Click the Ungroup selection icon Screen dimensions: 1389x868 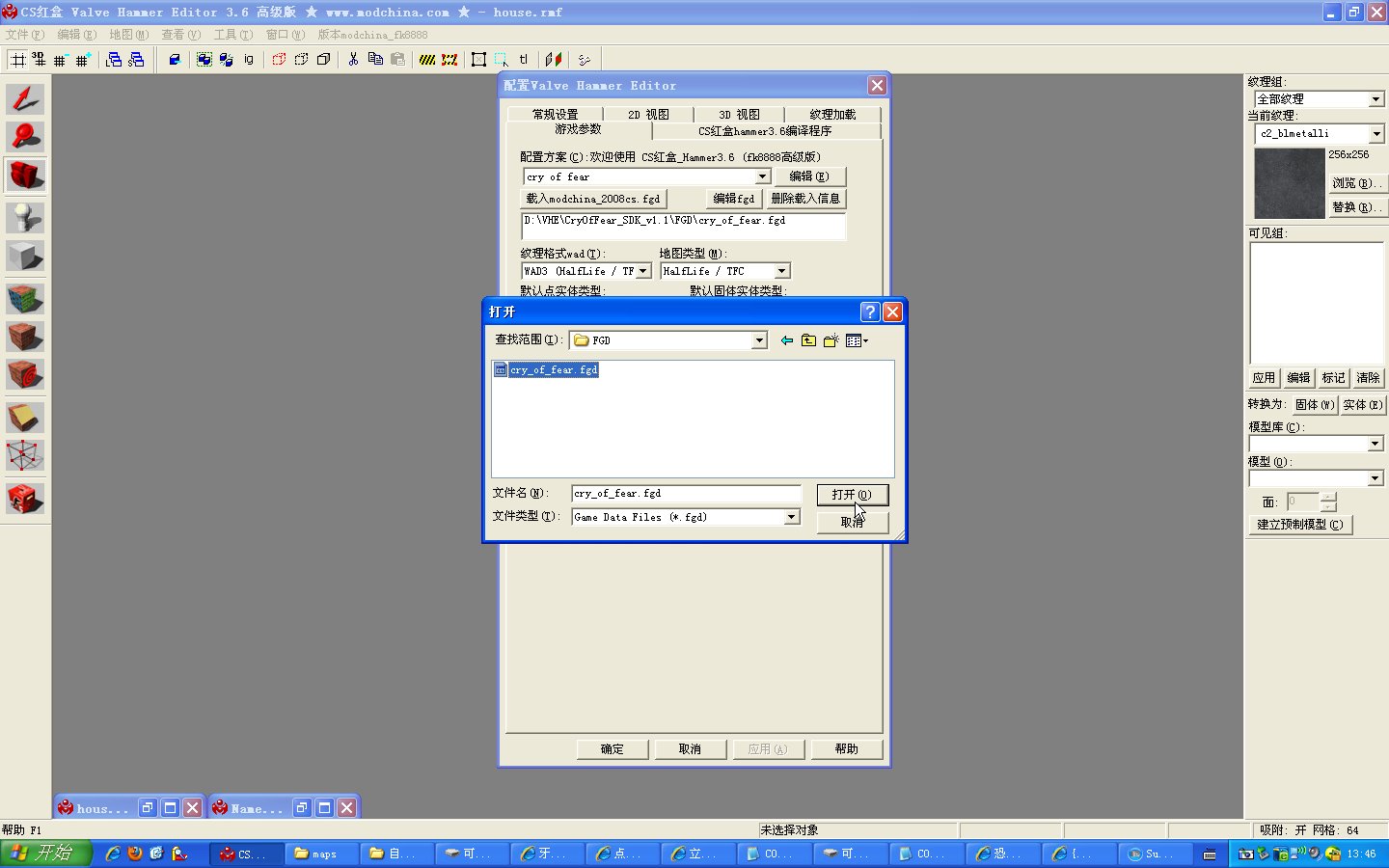226,60
